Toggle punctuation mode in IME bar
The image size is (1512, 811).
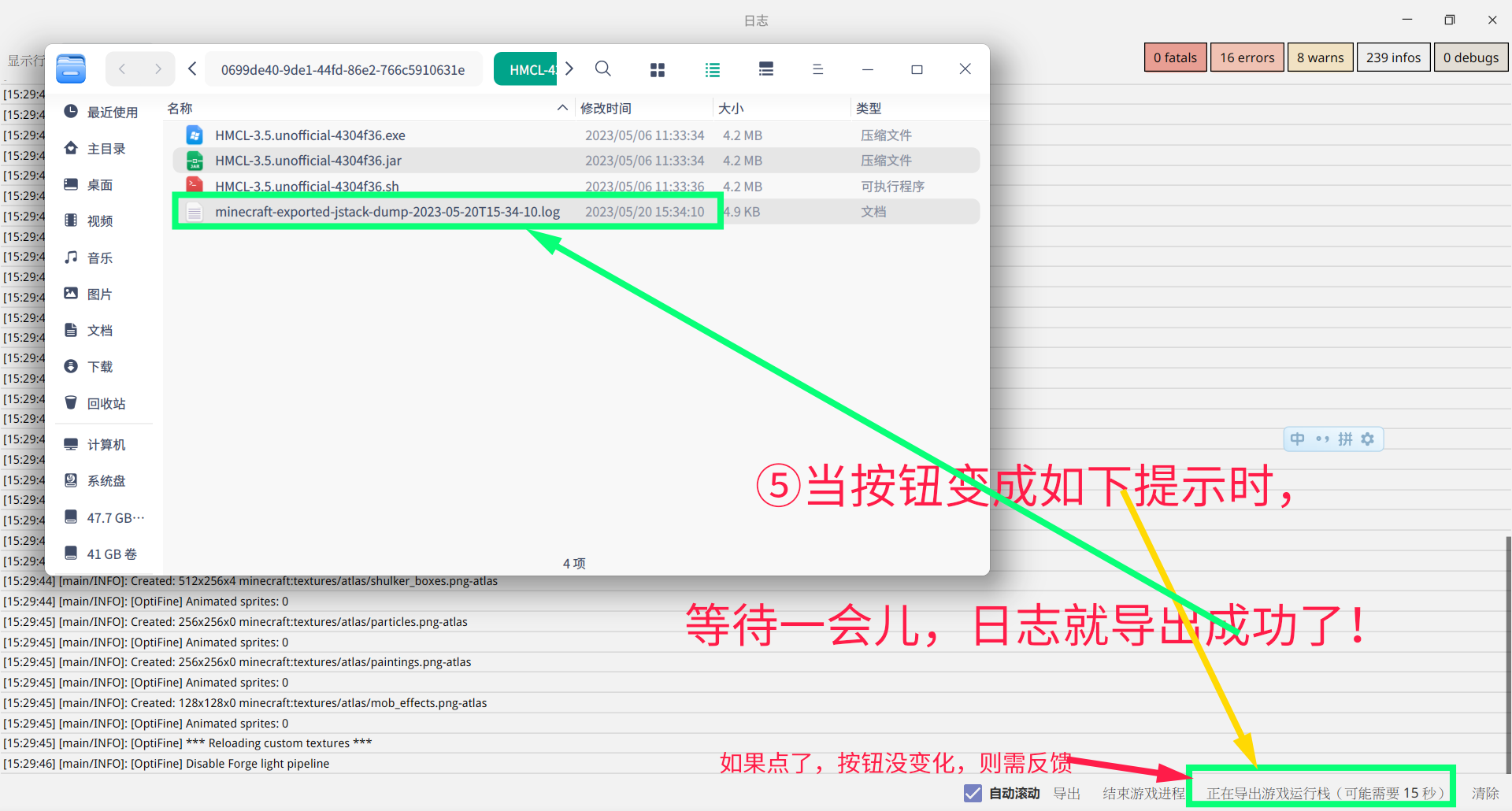coord(1322,439)
